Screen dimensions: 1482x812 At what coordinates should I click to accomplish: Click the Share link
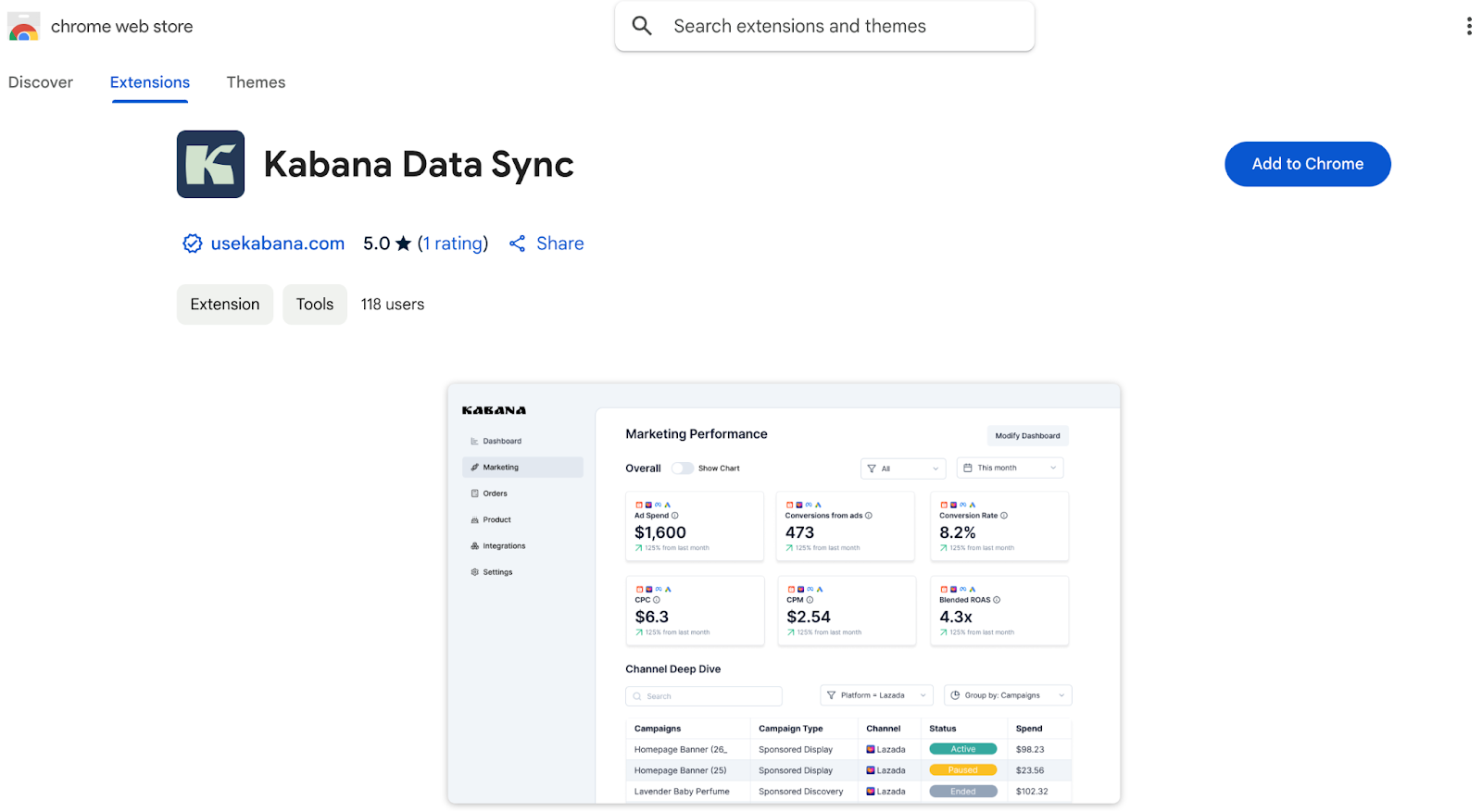click(560, 244)
